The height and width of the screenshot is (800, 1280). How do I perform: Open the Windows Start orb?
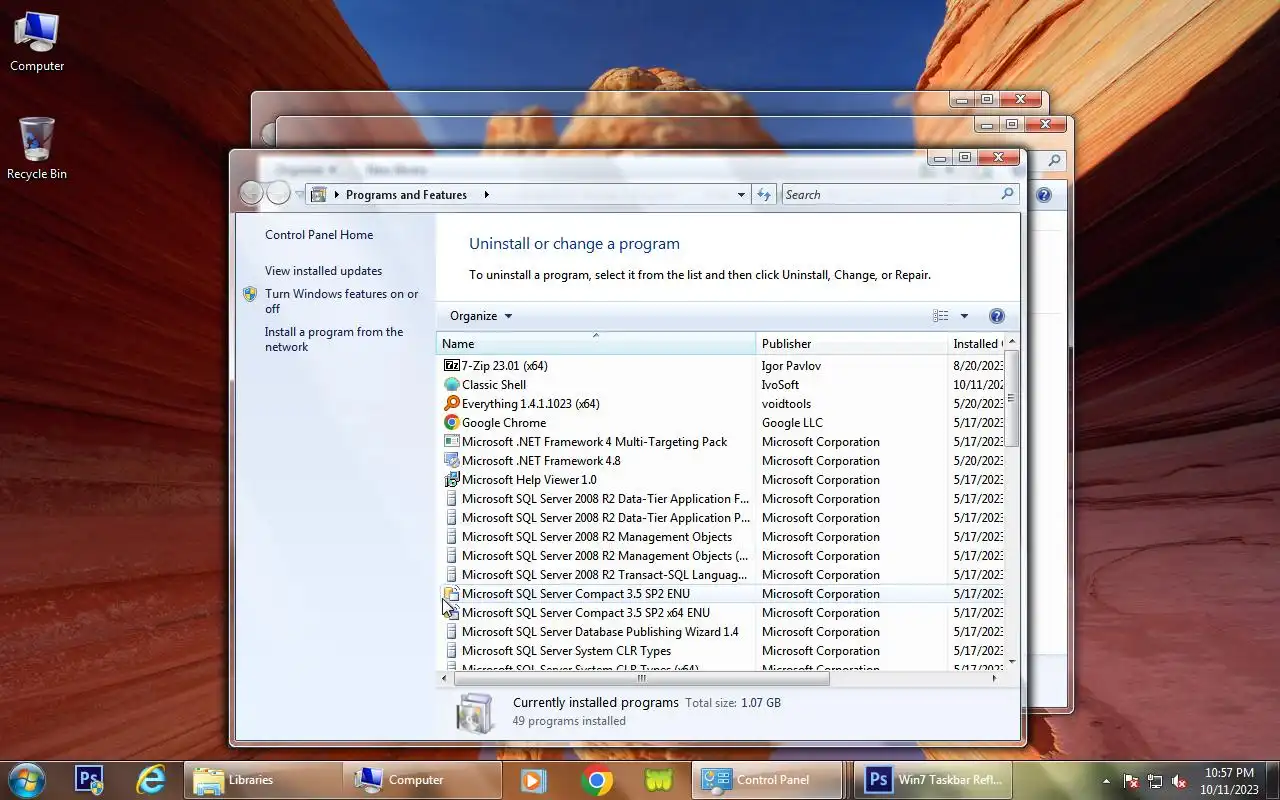(x=27, y=780)
